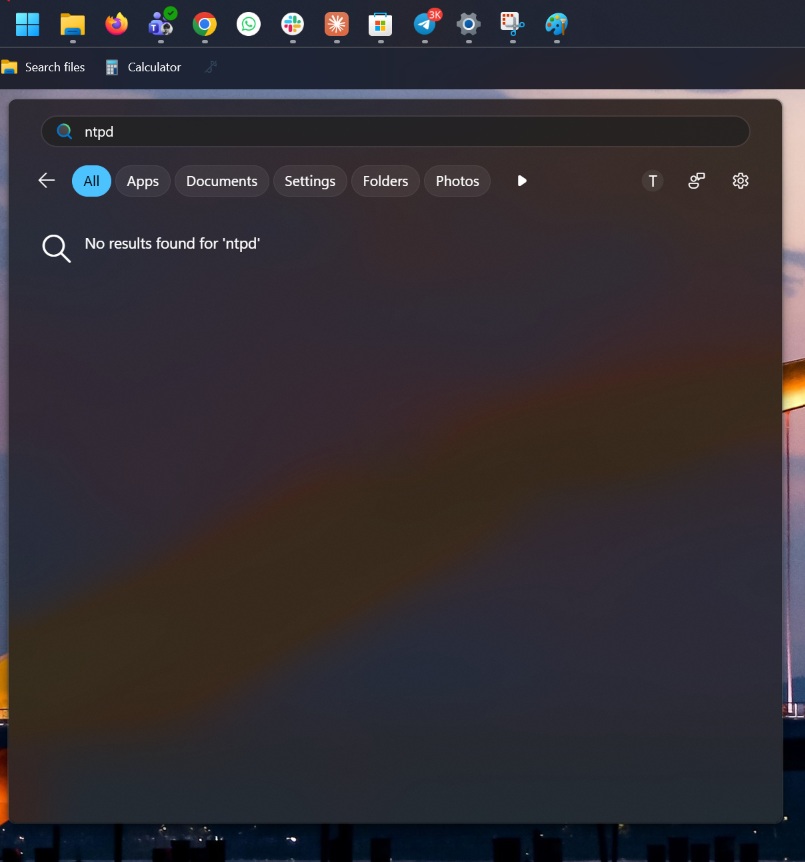Launch Google Chrome from the taskbar

click(x=205, y=24)
